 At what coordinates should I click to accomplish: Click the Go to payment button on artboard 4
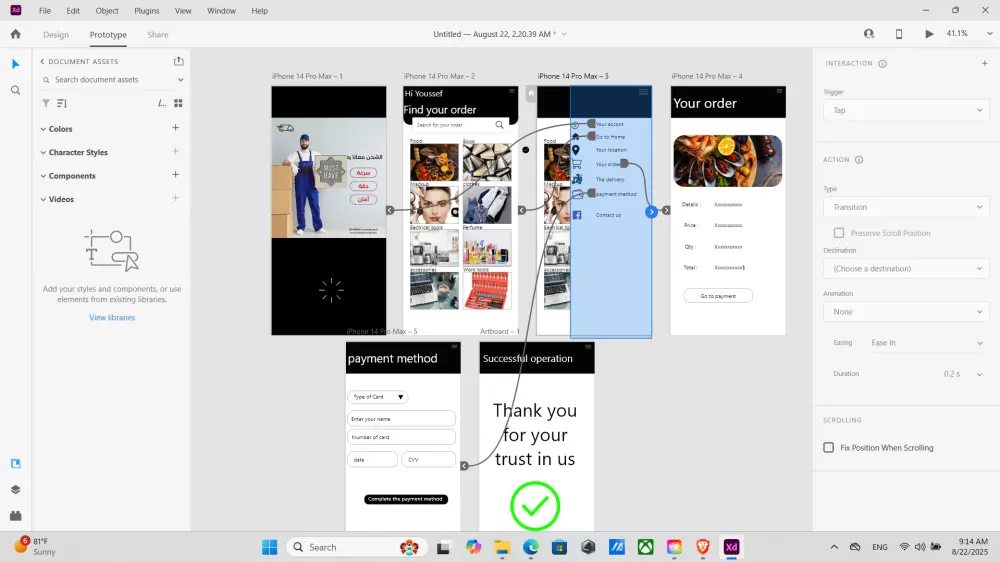point(718,296)
